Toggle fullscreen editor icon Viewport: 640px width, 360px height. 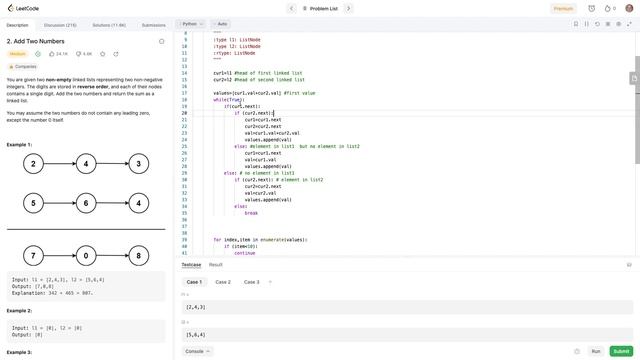pos(629,24)
